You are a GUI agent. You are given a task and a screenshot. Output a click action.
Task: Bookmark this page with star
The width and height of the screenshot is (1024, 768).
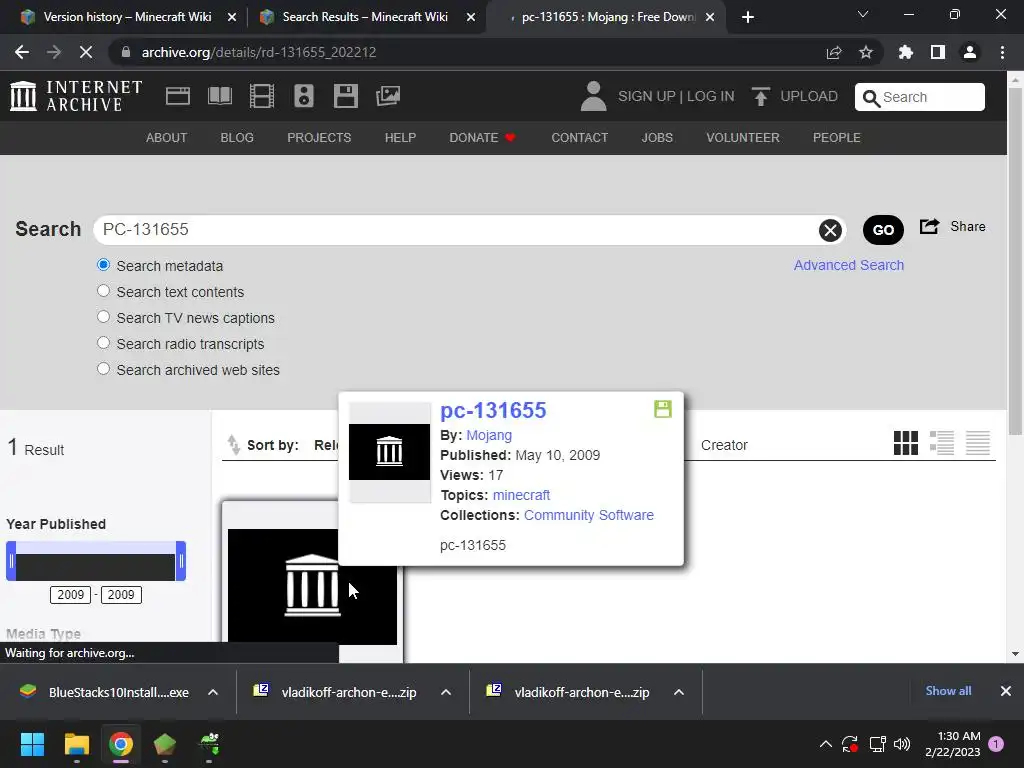866,52
